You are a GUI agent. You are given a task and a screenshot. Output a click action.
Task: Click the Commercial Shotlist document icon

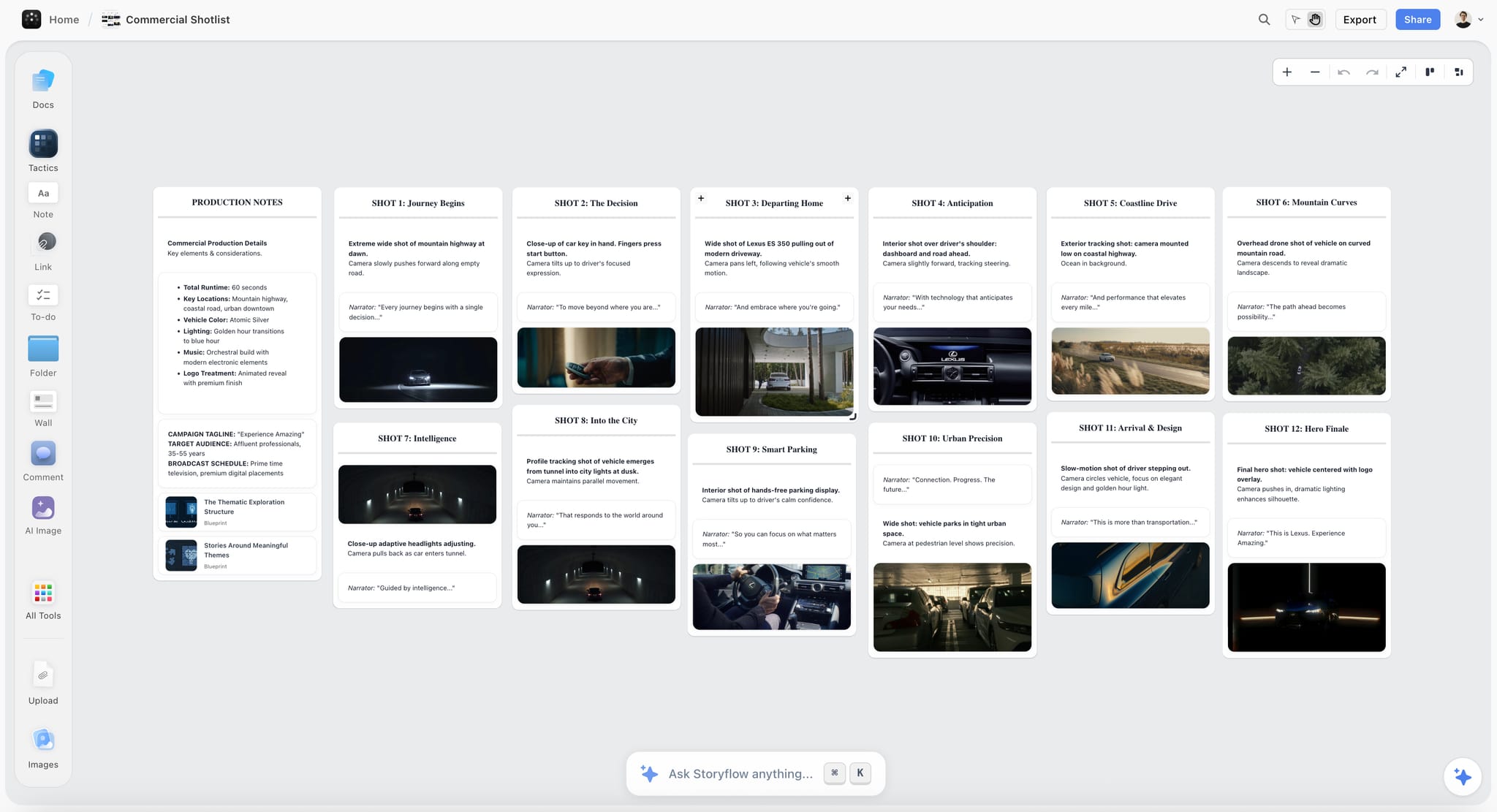pyautogui.click(x=111, y=20)
